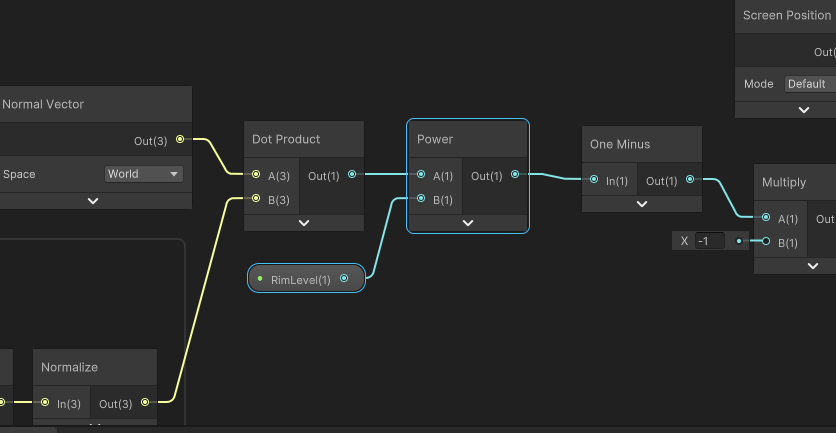Click the Dot Product A(3) input port
Viewport: 836px width, 433px height.
[256, 174]
